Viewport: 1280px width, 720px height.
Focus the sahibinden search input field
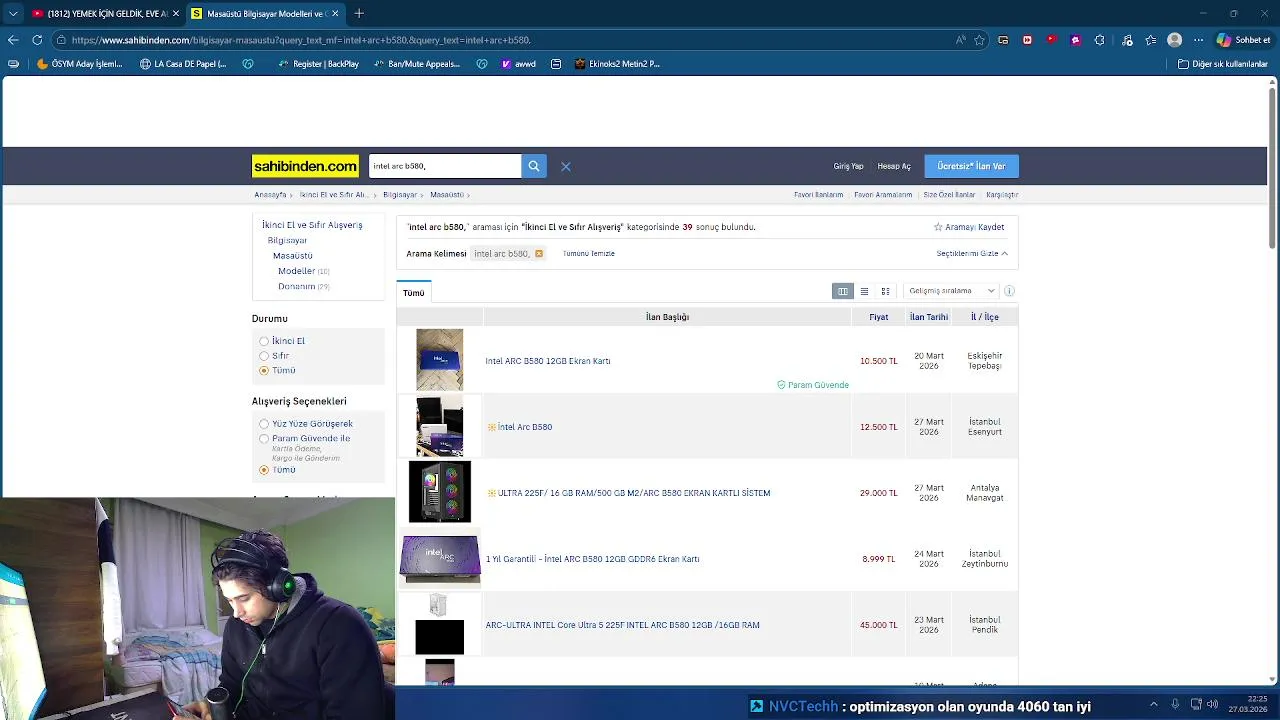coord(445,166)
